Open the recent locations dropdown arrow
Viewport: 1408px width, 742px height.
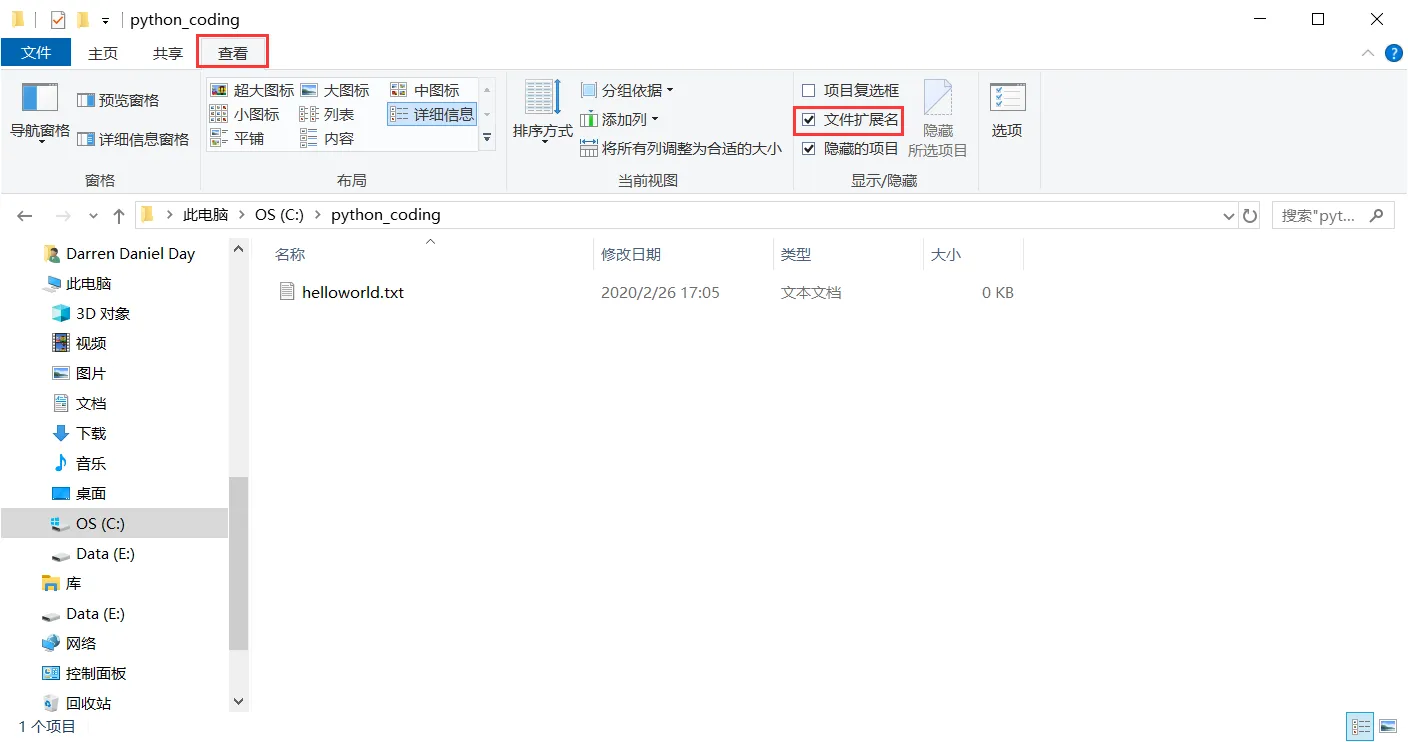(94, 216)
